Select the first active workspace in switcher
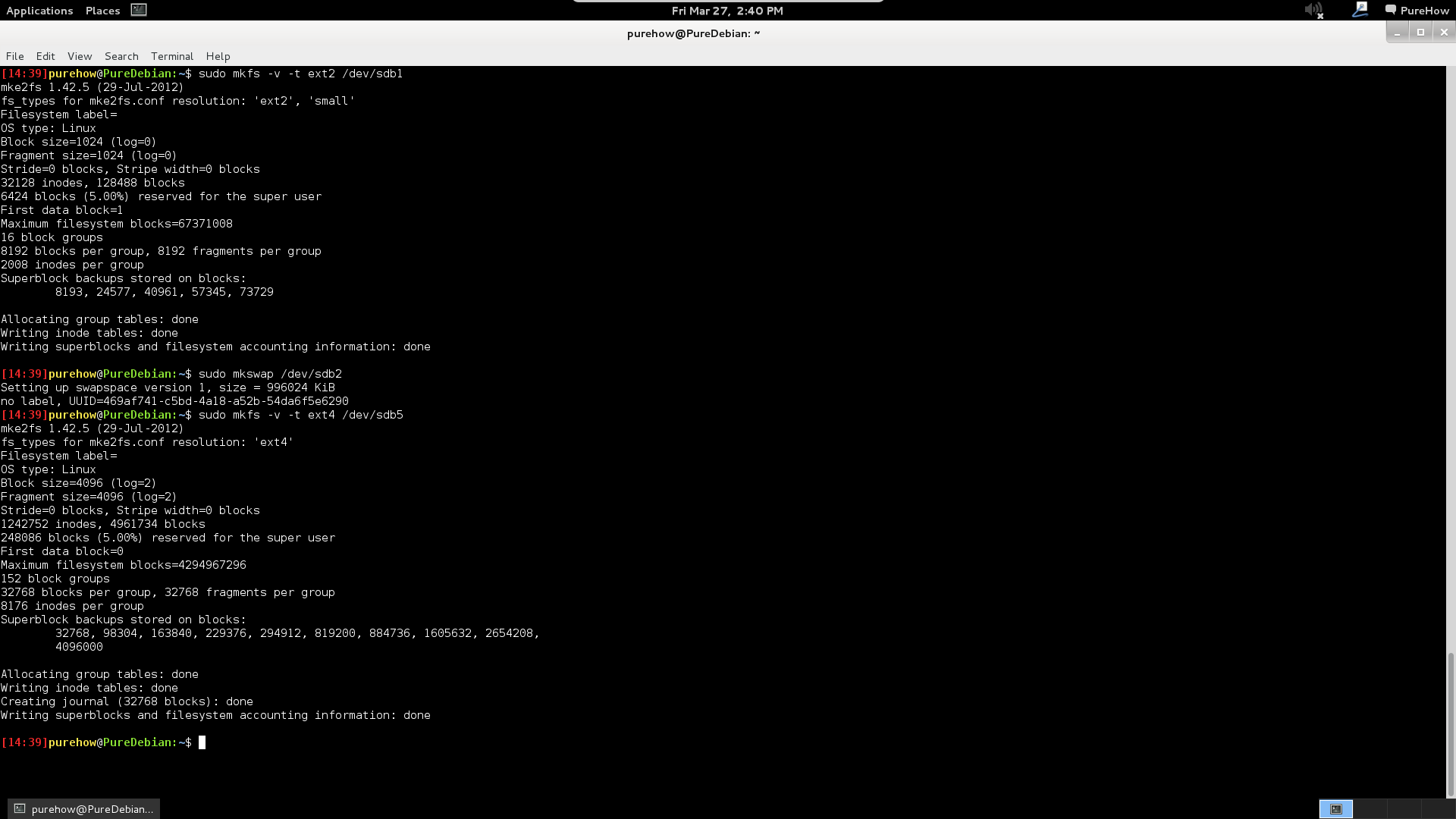 click(1335, 809)
